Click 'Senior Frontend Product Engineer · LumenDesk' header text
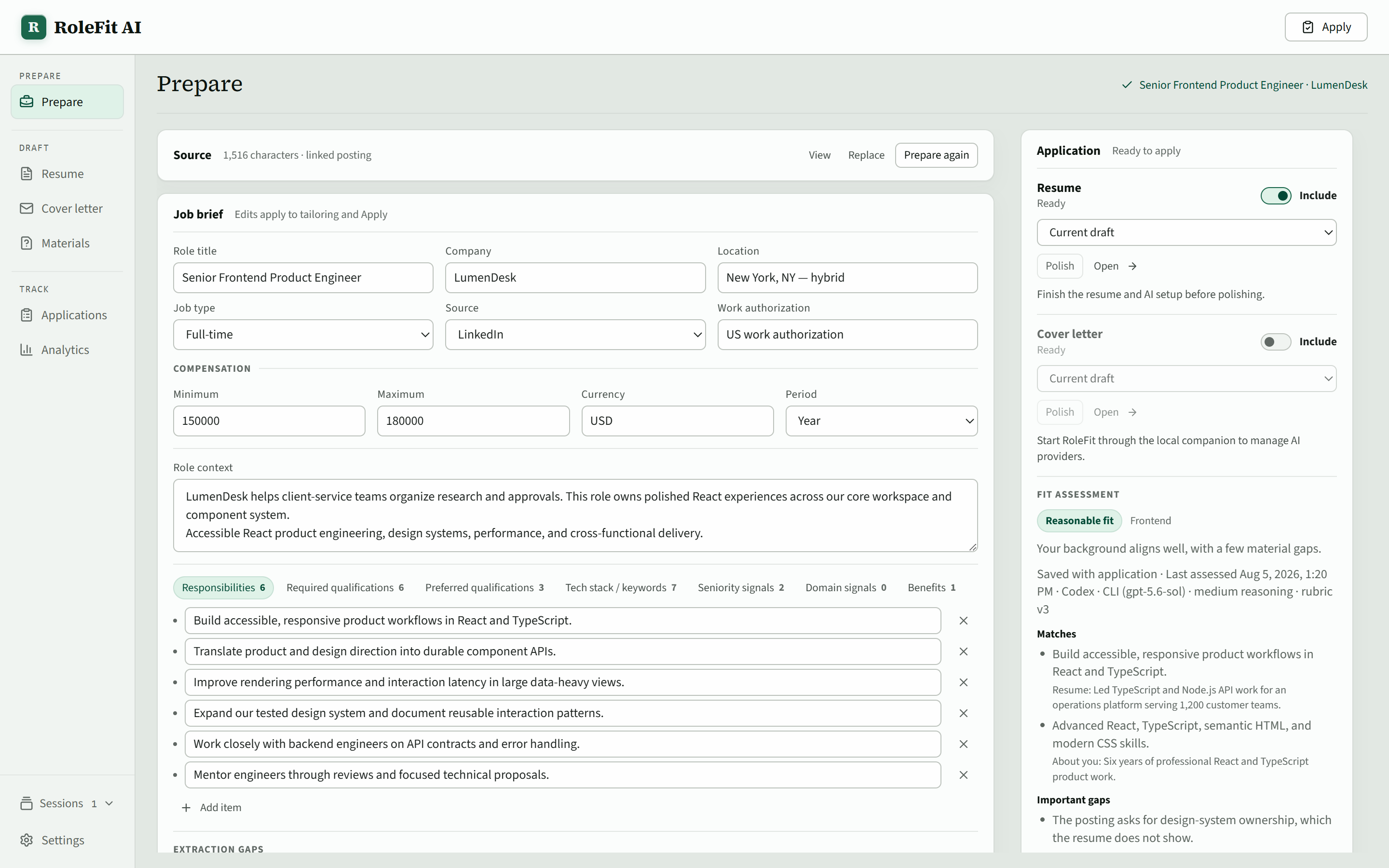 [1253, 85]
